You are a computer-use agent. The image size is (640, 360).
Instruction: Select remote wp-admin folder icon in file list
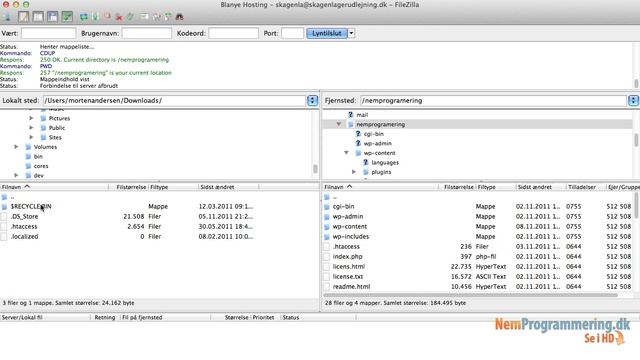tap(327, 216)
